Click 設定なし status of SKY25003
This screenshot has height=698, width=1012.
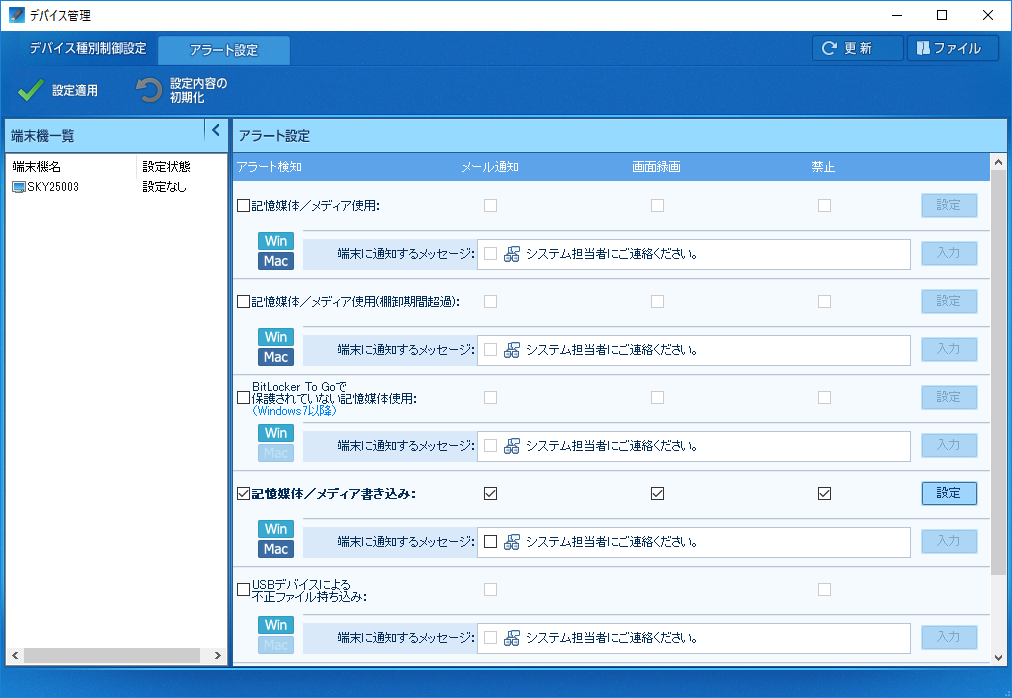(x=165, y=187)
